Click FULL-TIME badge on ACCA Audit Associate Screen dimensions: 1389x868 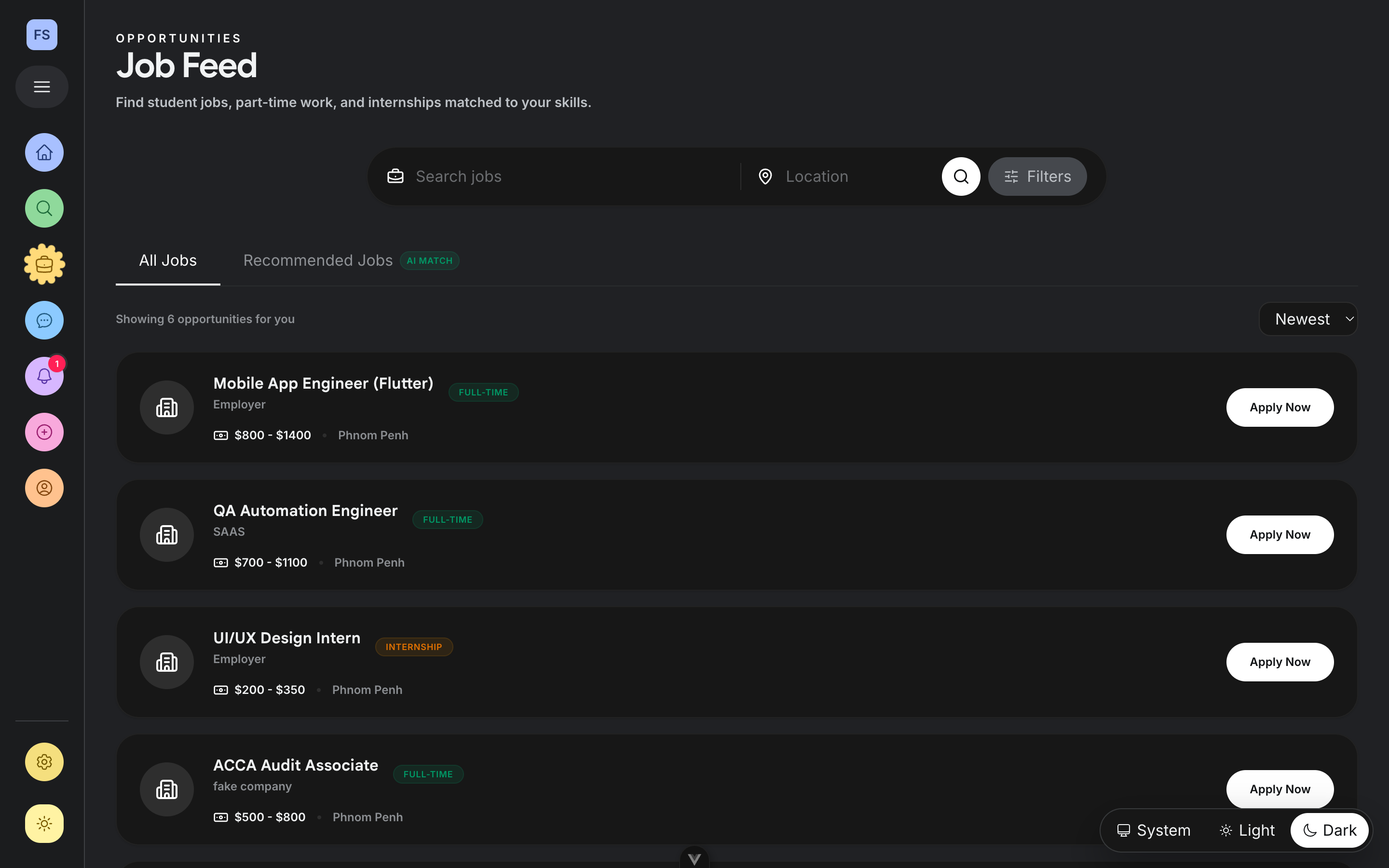428,774
